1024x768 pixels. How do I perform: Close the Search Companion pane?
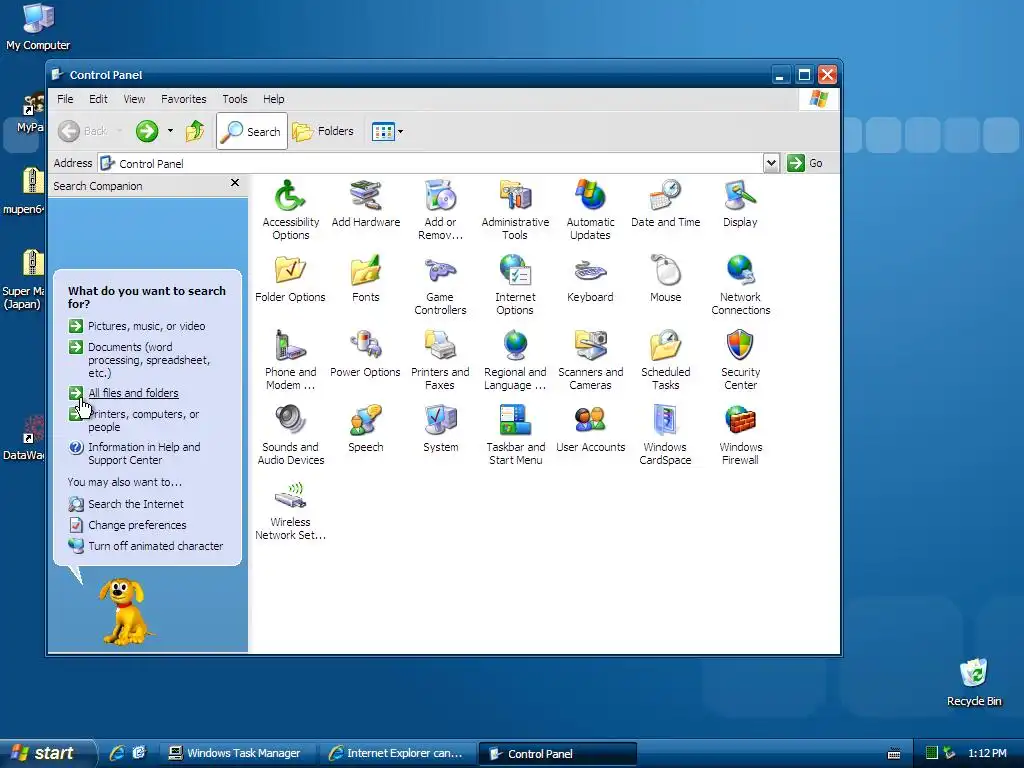coord(235,183)
